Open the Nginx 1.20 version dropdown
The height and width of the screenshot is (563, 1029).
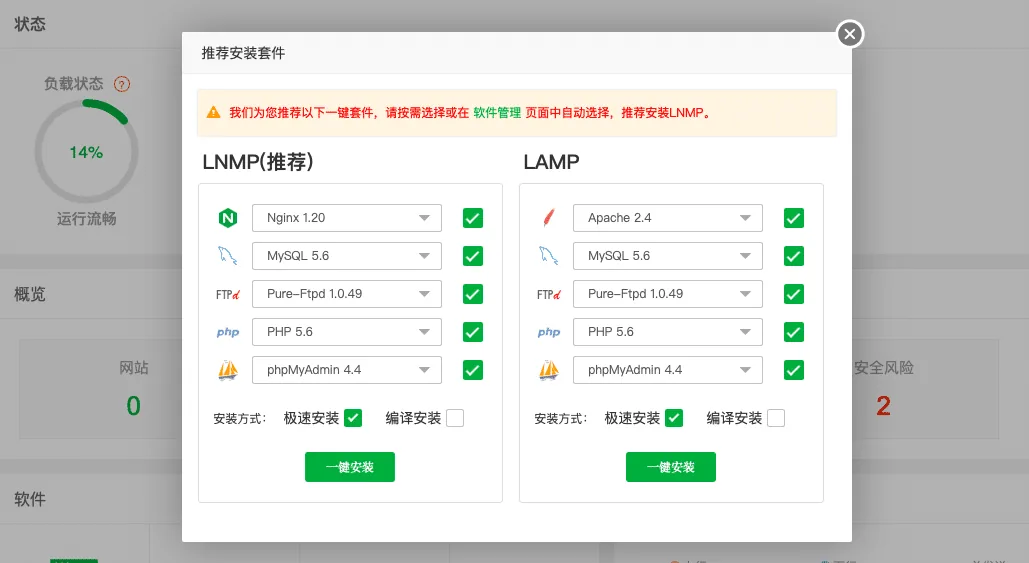click(346, 218)
